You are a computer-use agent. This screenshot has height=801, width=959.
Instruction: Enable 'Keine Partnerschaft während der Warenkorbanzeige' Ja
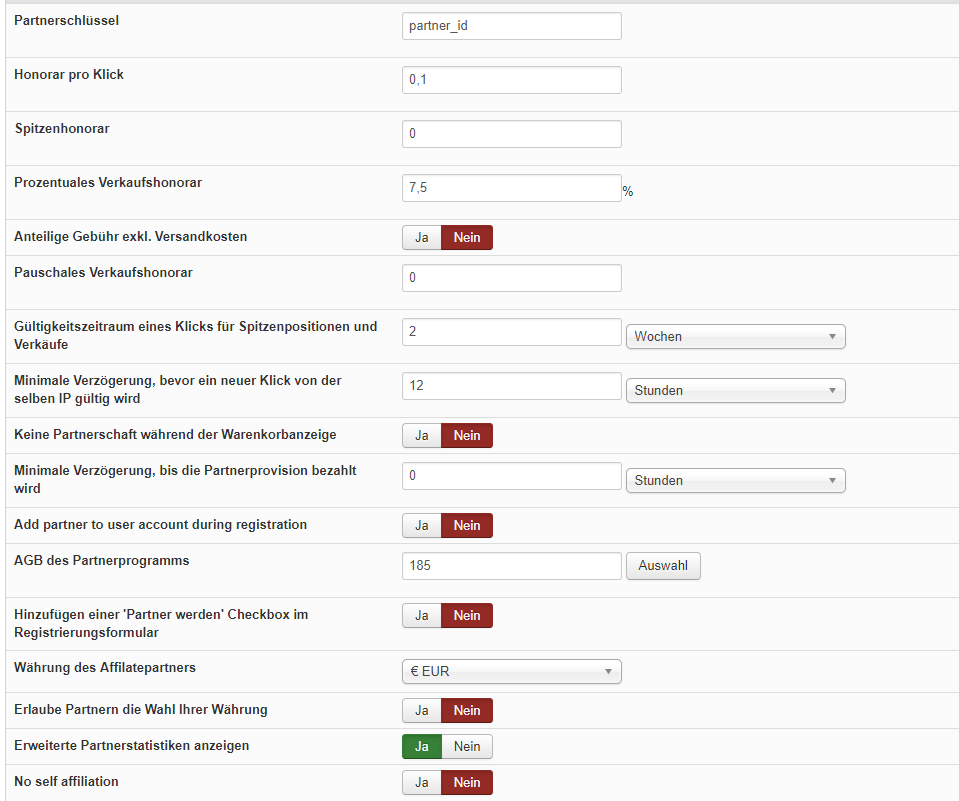(x=422, y=435)
